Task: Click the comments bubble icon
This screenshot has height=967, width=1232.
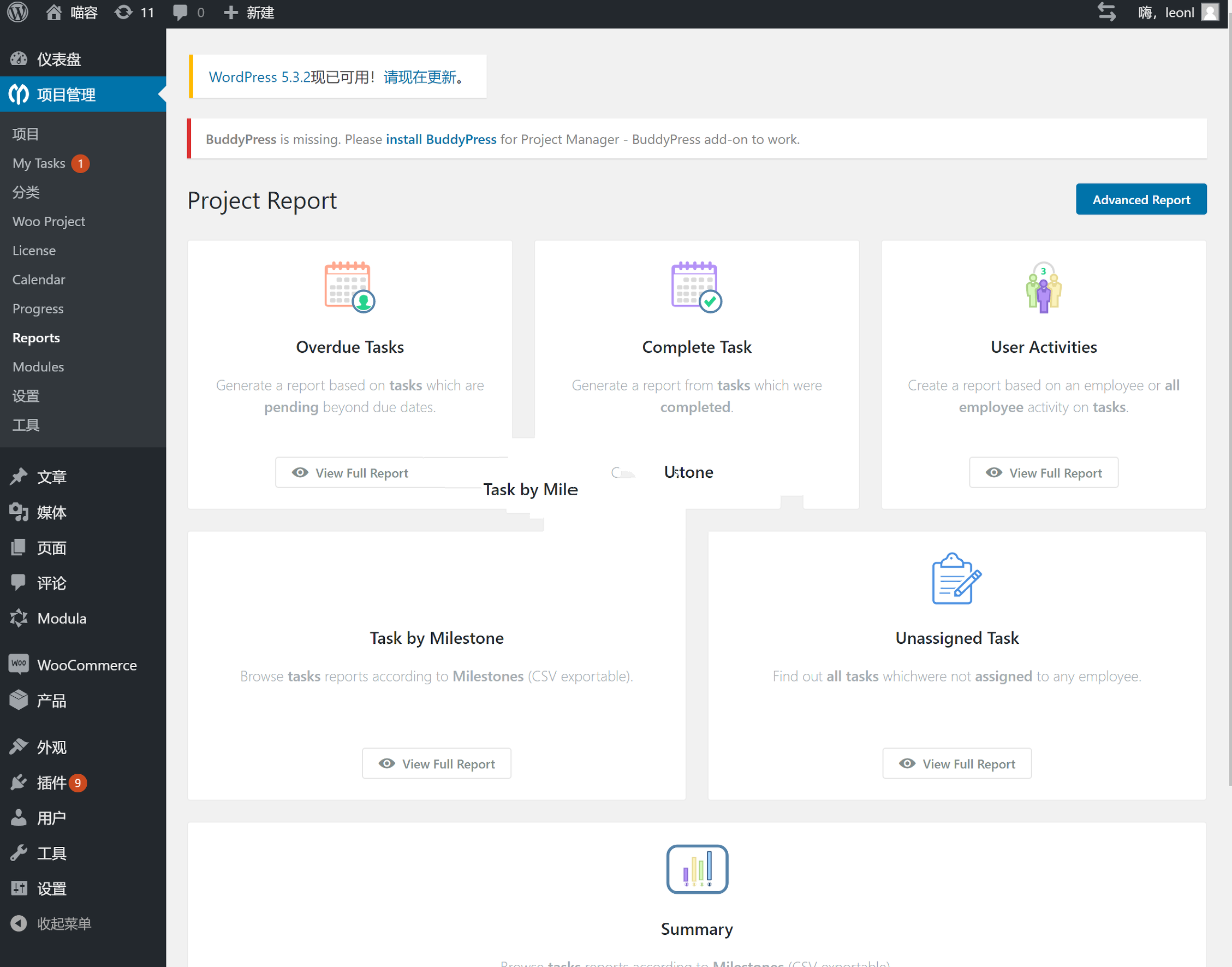Action: pyautogui.click(x=180, y=12)
